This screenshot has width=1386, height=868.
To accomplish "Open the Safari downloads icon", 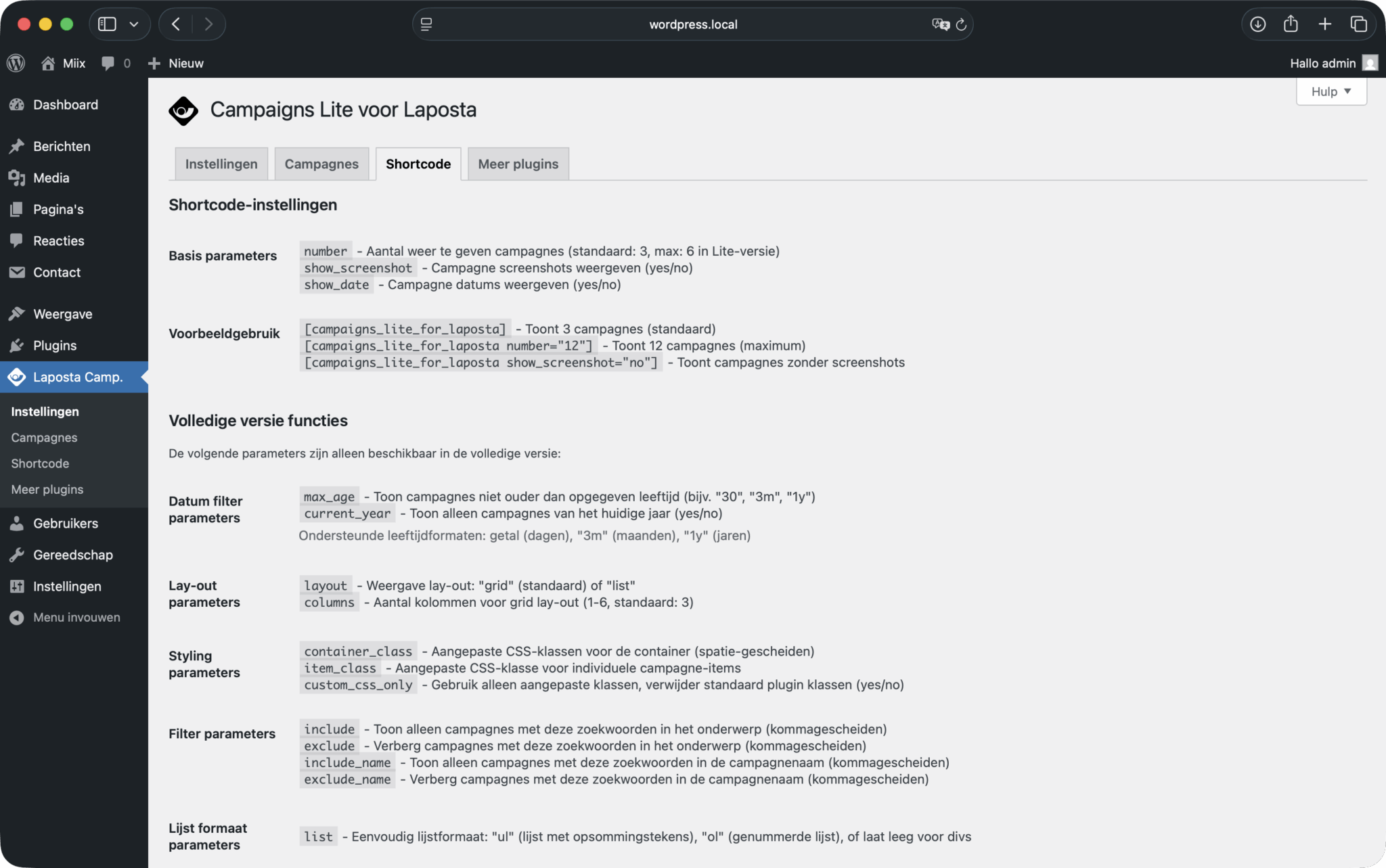I will click(1257, 24).
